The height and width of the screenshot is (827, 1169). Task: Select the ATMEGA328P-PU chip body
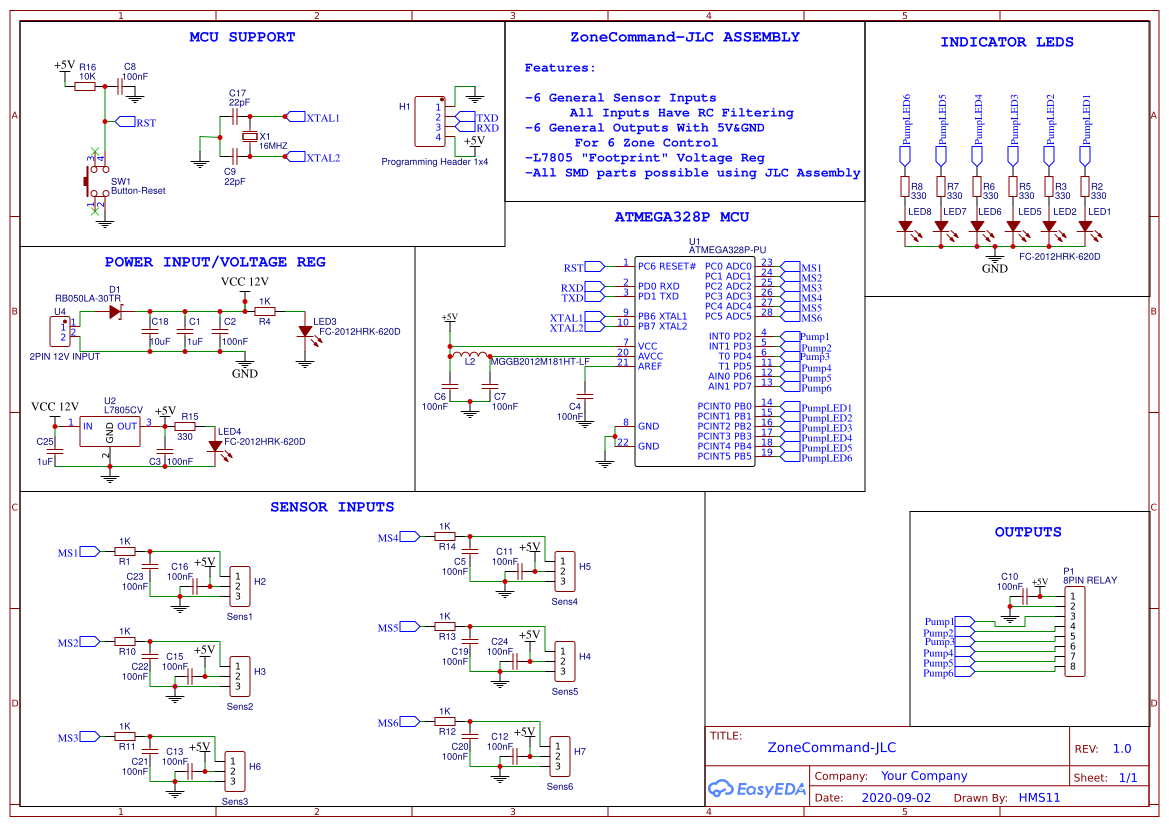coord(694,362)
